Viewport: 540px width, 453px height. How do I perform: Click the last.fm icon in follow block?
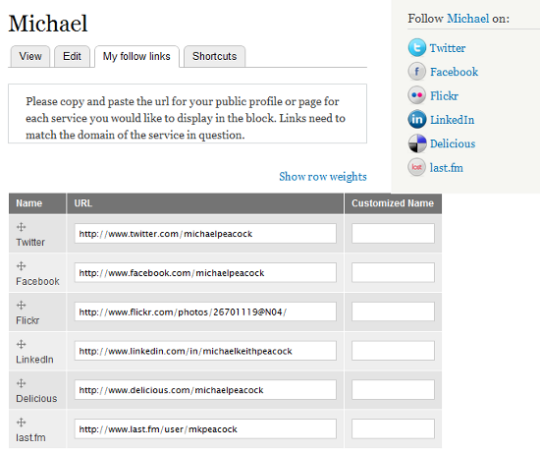pos(417,167)
